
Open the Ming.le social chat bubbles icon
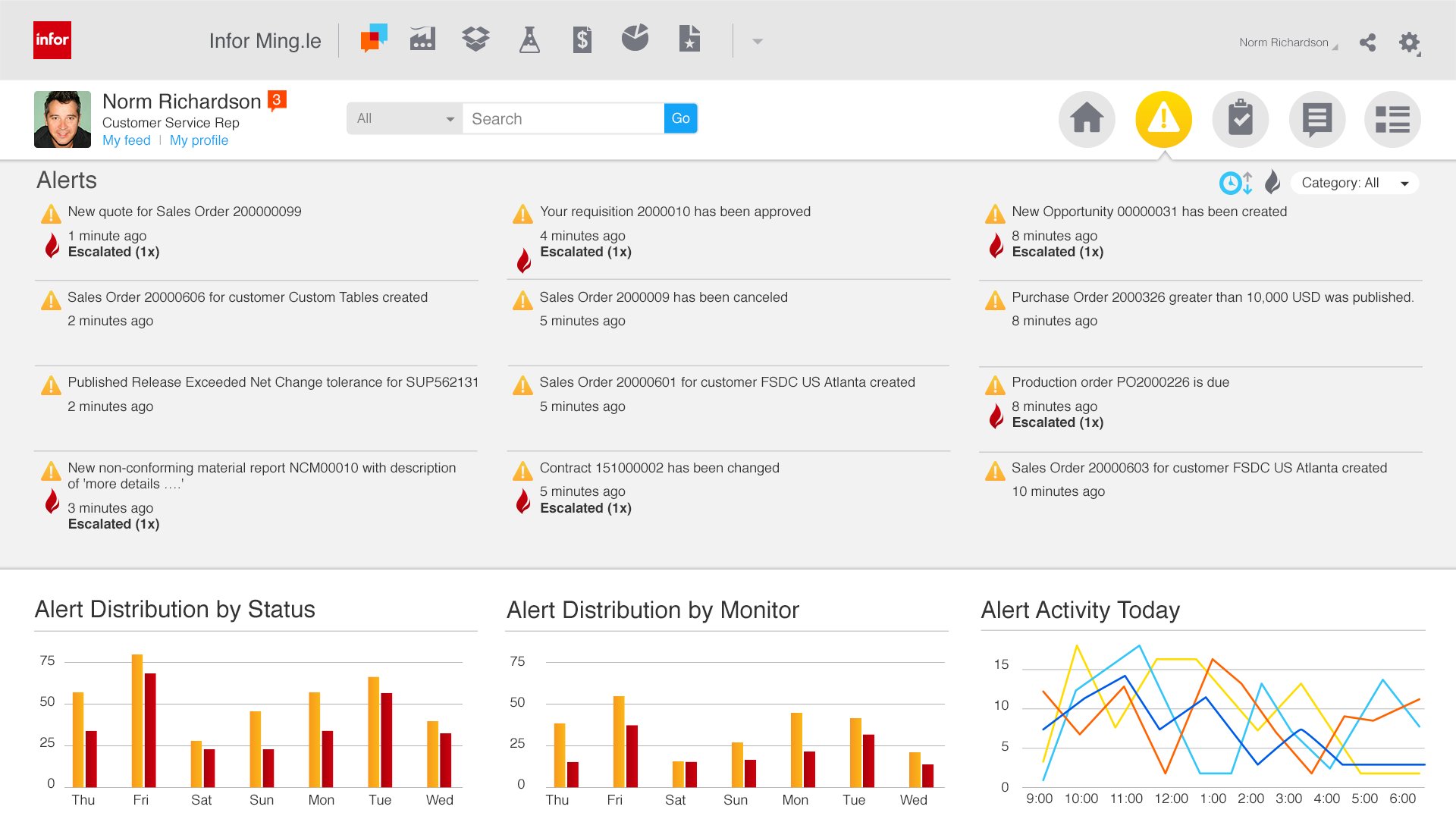coord(374,39)
